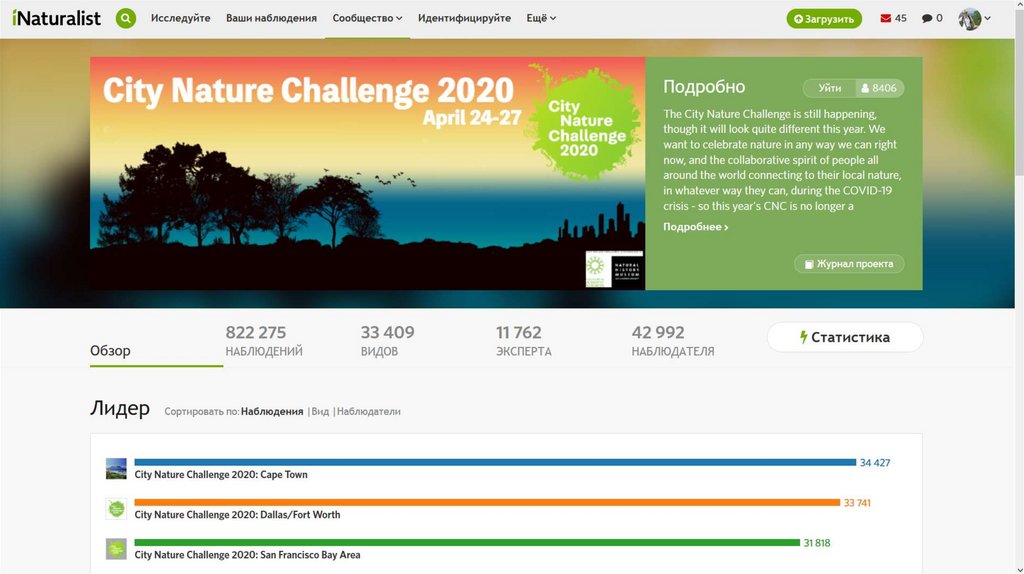Open the Dallas/Fort Worth project icon

tap(116, 508)
